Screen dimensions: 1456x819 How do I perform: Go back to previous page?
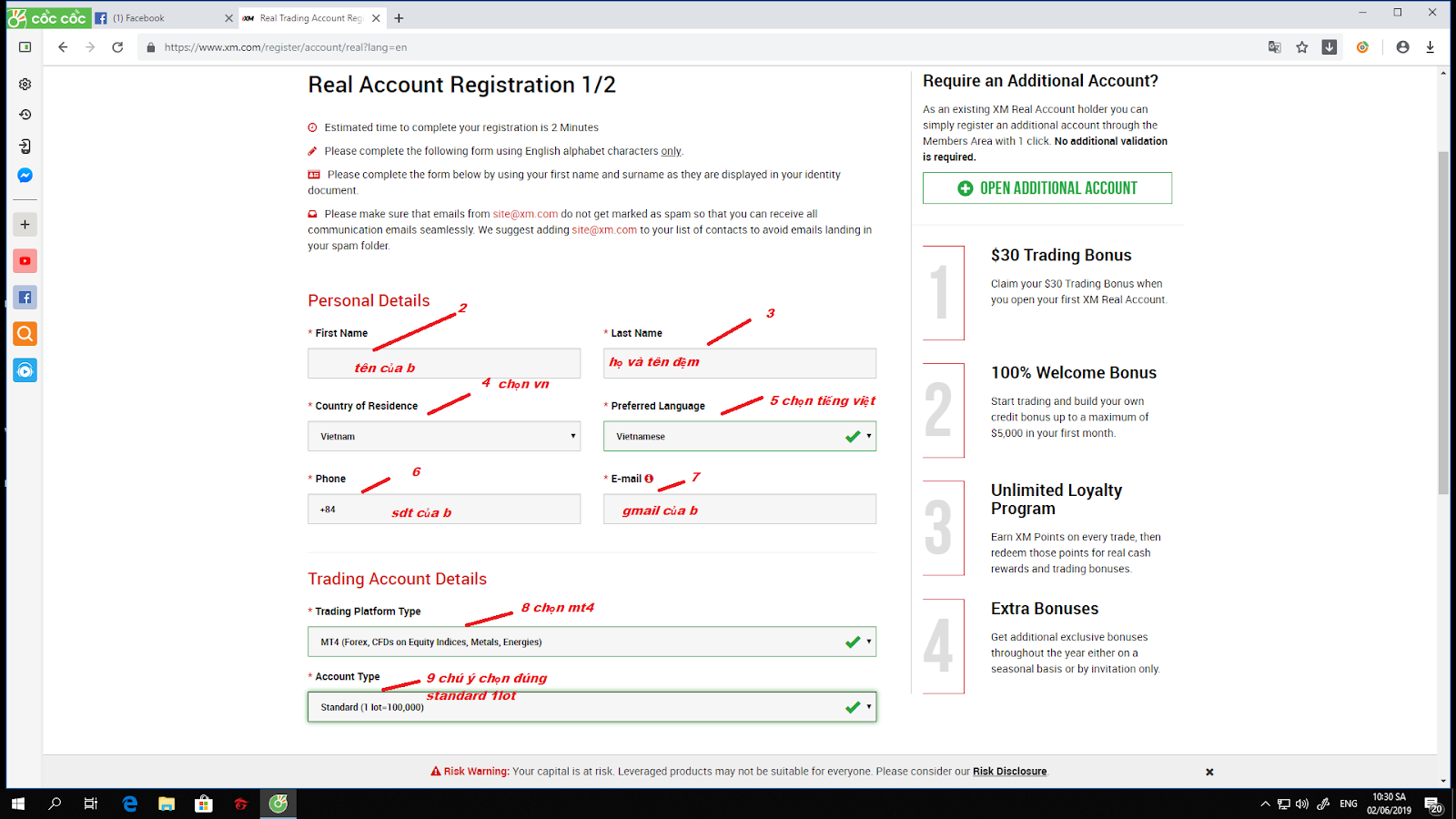tap(63, 47)
